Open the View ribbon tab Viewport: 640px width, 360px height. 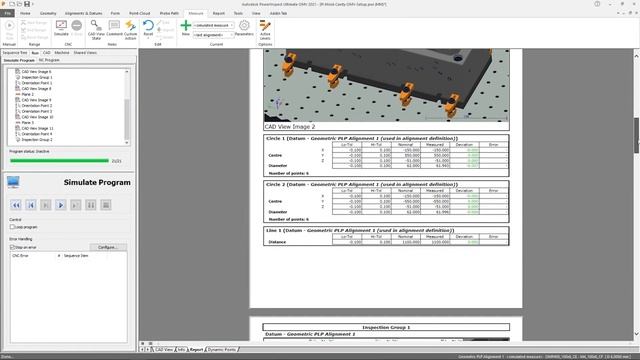tap(256, 13)
